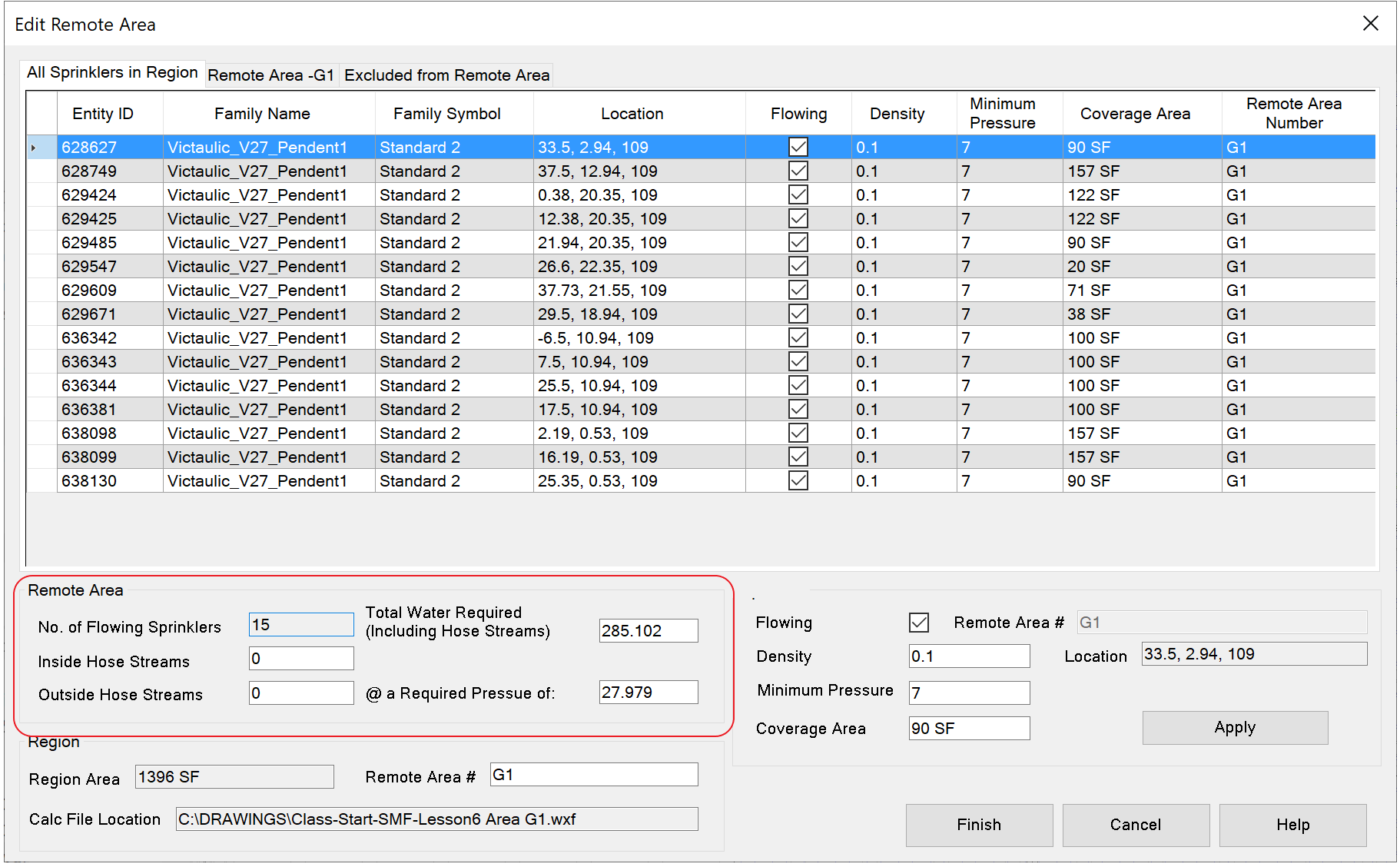This screenshot has width=1400, height=867.
Task: Toggle Flowing checkbox for entity 636381
Action: tap(798, 409)
